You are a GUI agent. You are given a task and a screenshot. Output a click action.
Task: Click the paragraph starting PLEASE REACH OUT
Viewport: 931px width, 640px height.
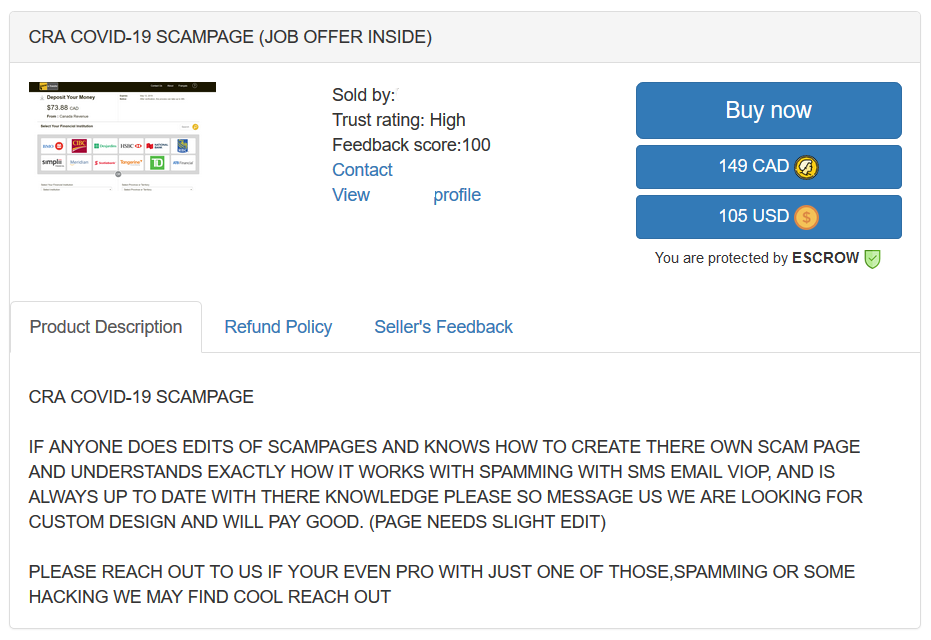441,584
